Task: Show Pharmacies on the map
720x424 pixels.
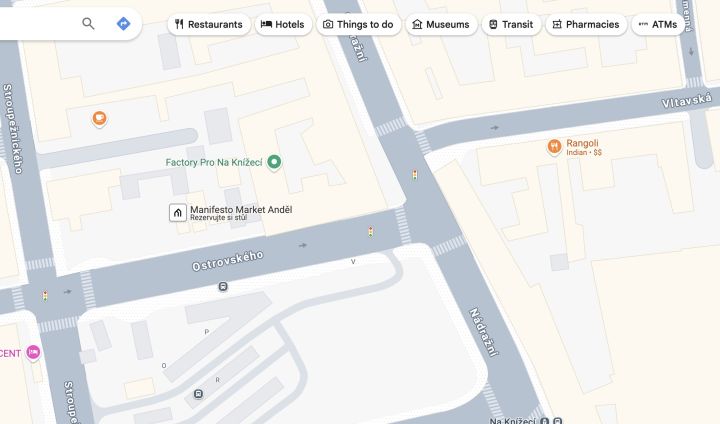Action: (x=586, y=24)
